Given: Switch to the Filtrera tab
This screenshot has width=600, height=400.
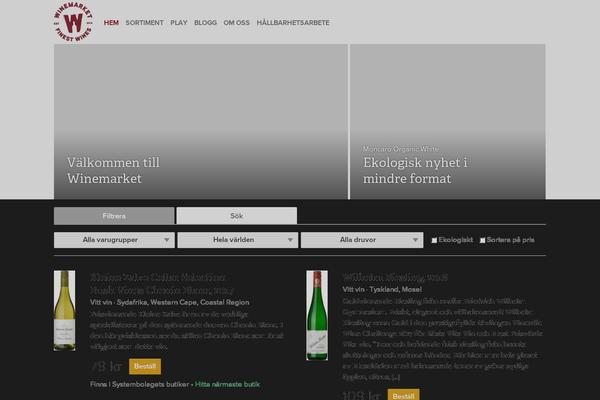Looking at the screenshot, I should [114, 216].
